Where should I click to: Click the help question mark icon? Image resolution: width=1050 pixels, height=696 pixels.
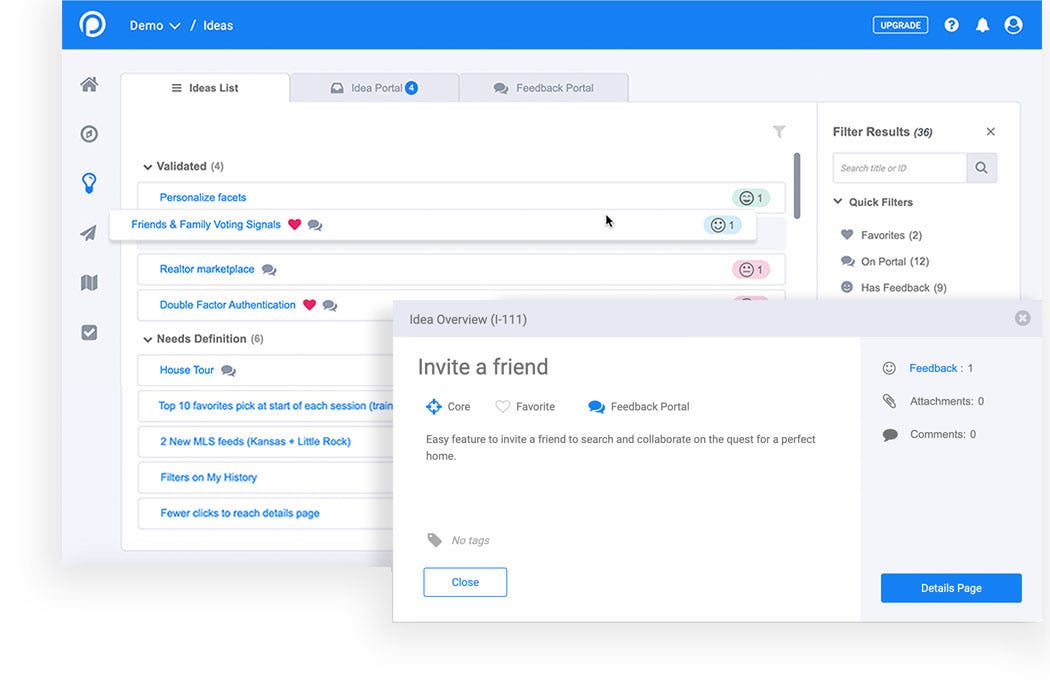[951, 24]
